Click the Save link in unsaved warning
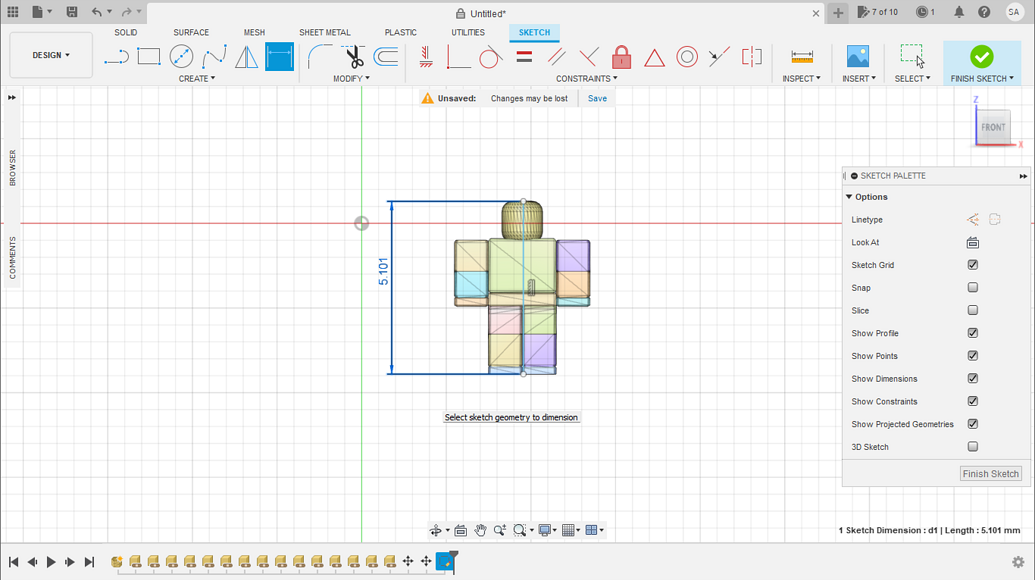Viewport: 1035px width, 580px height. point(597,98)
